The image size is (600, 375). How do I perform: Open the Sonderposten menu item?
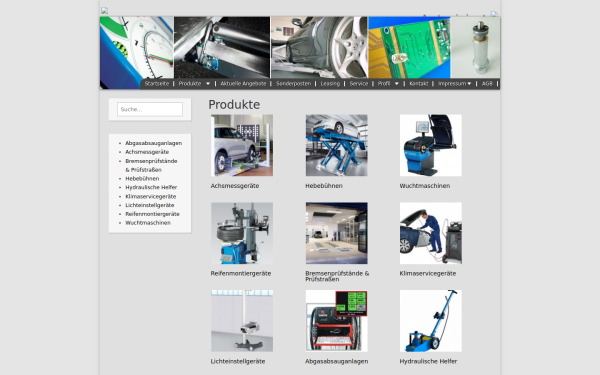(293, 83)
